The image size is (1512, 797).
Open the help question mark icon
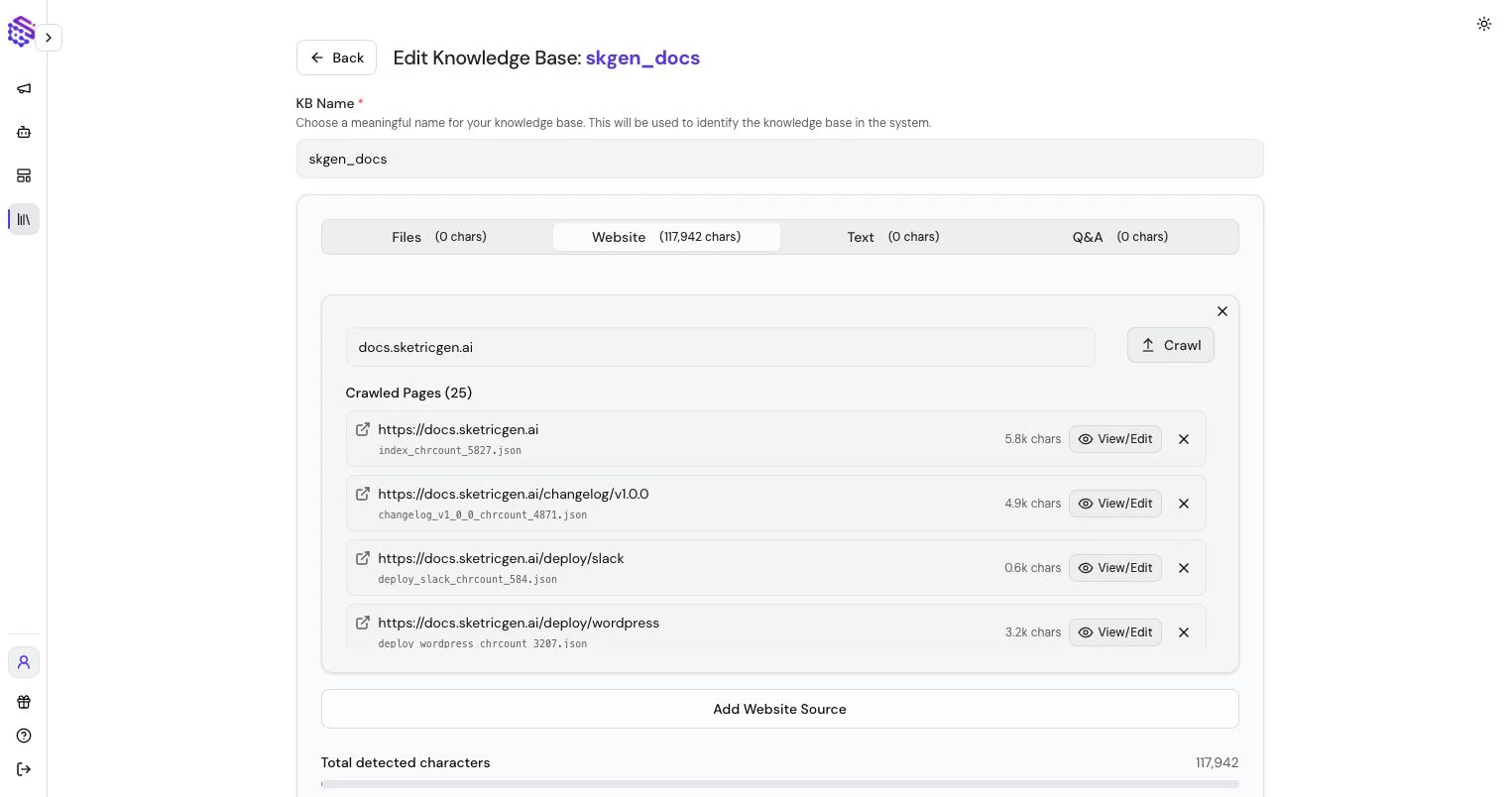24,736
